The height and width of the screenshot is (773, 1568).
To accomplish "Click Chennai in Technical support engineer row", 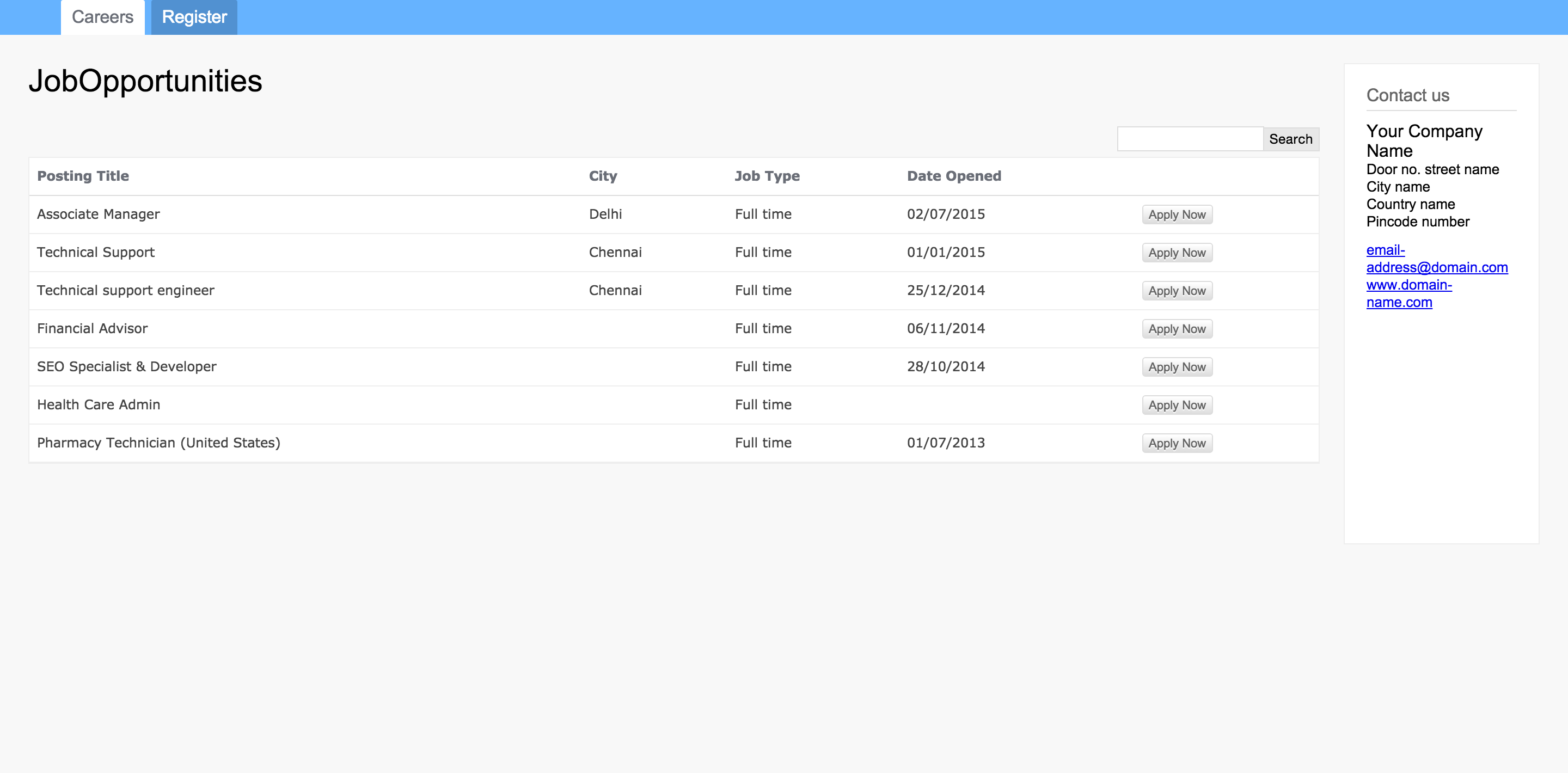I will pyautogui.click(x=615, y=290).
